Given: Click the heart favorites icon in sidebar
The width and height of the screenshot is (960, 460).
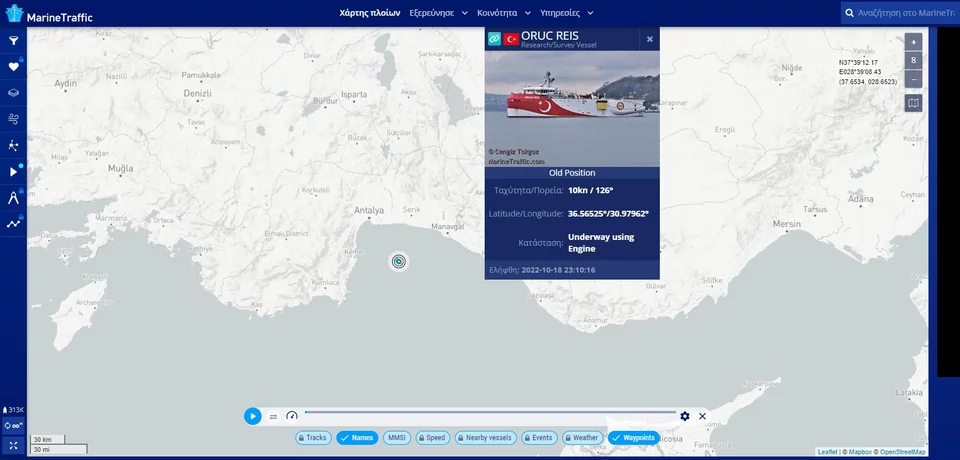Looking at the screenshot, I should [x=14, y=67].
